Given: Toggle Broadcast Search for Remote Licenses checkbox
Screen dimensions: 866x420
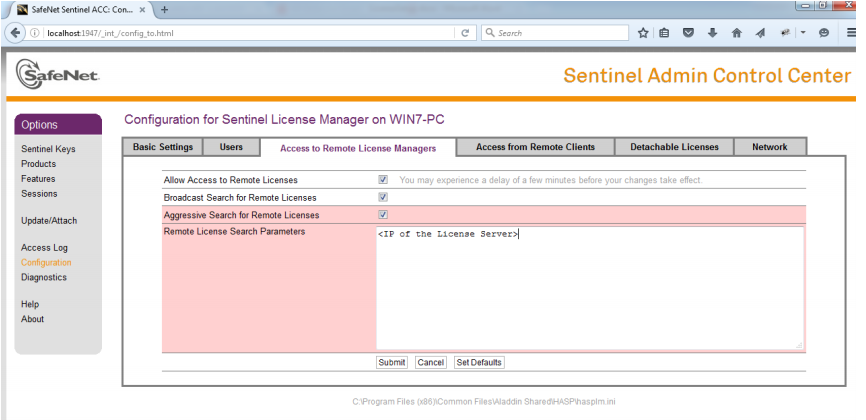Looking at the screenshot, I should click(x=383, y=197).
